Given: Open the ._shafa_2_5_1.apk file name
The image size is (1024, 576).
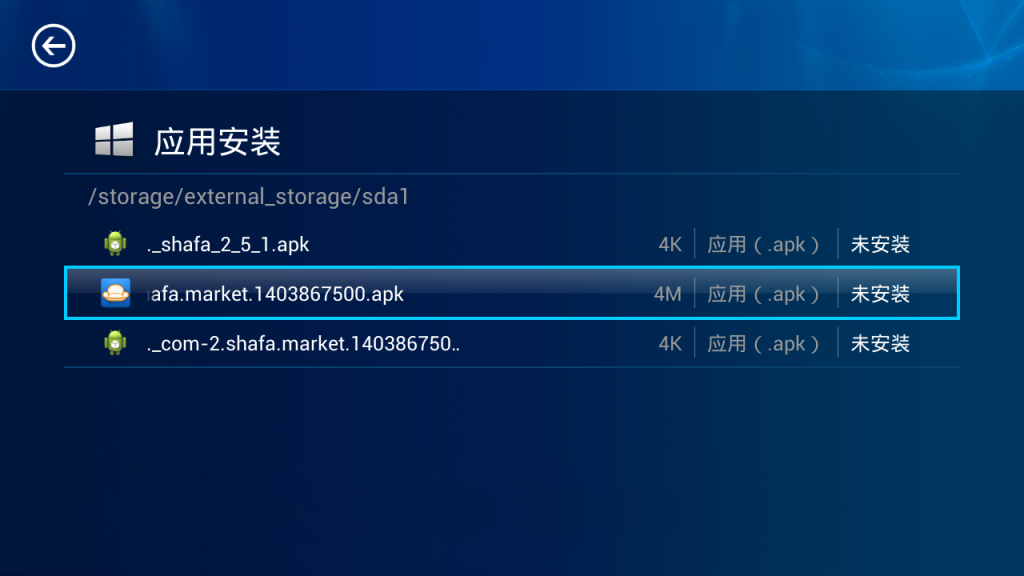Looking at the screenshot, I should tap(228, 244).
